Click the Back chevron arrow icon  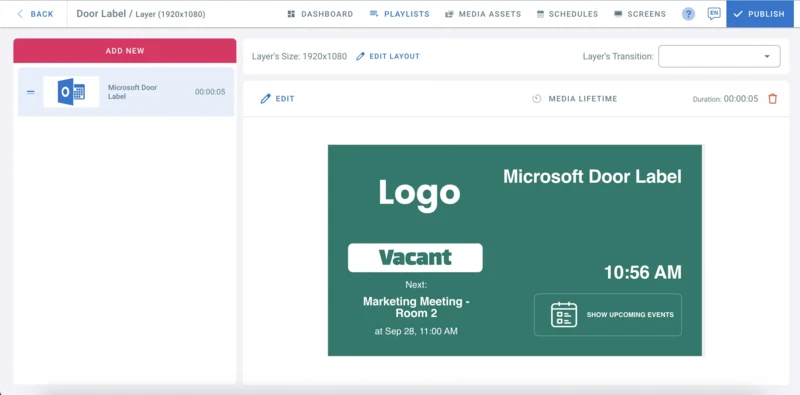tap(20, 14)
